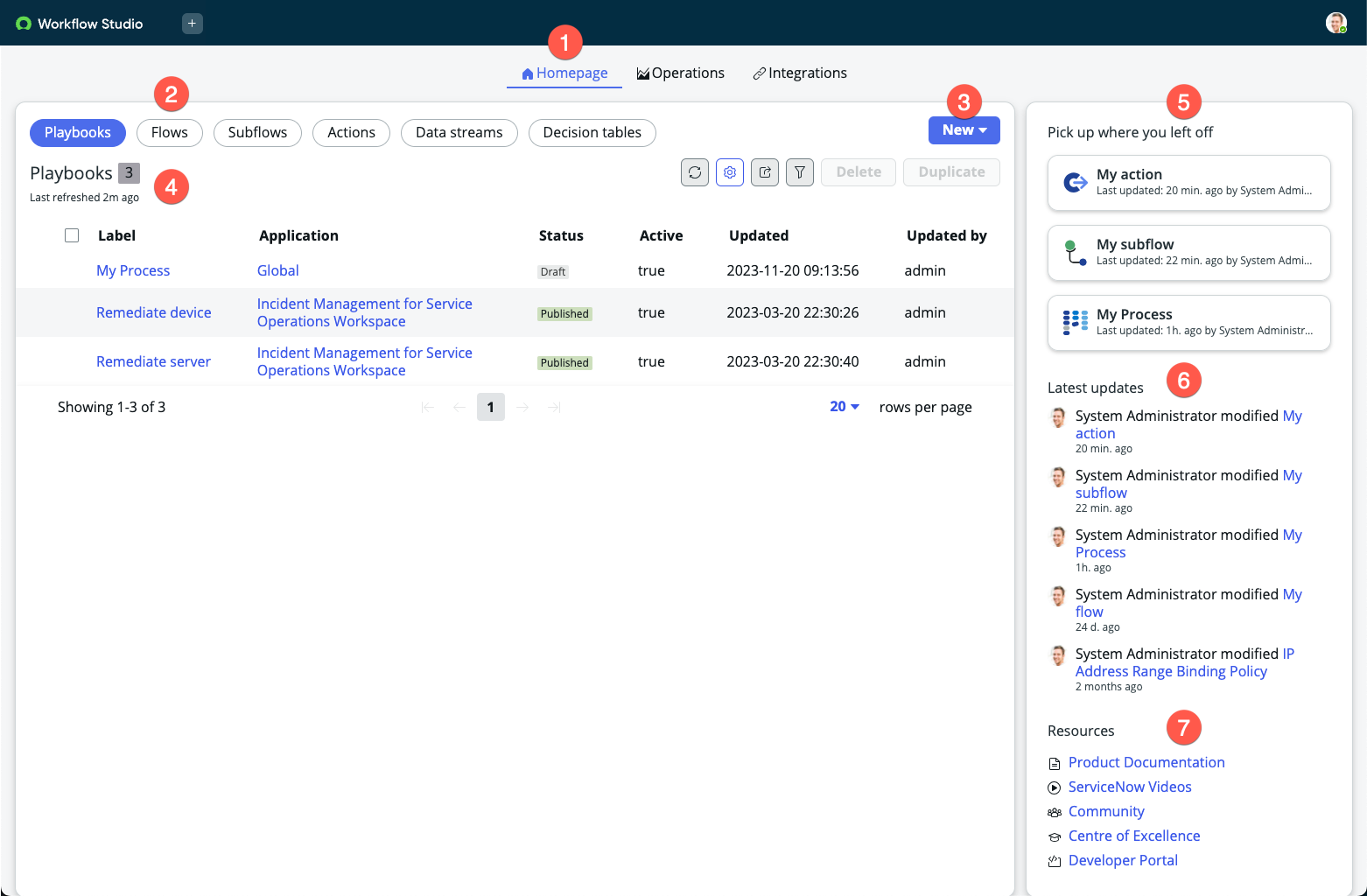Click the Community people icon
The height and width of the screenshot is (896, 1367).
point(1055,813)
